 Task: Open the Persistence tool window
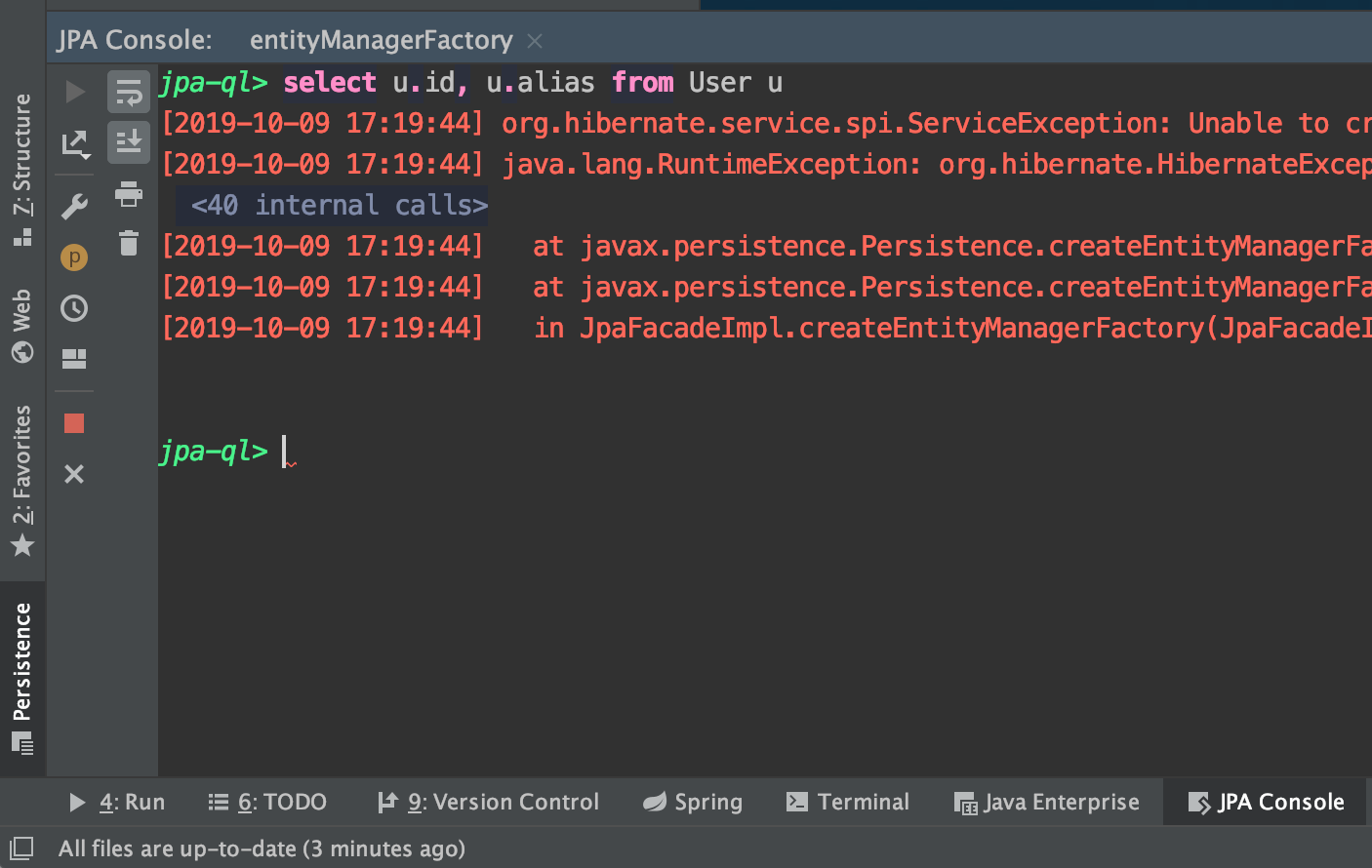[21, 679]
